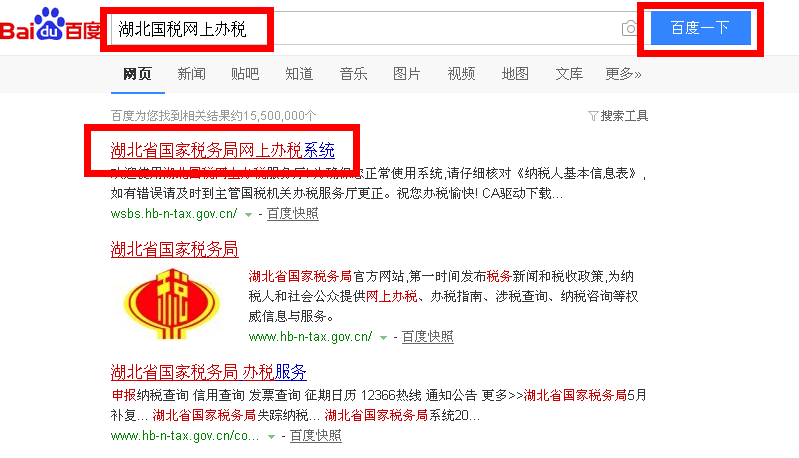This screenshot has width=799, height=458.
Task: Expand the arrow beside www.hb-n-tax.gov.cn/co...
Action: (x=271, y=437)
